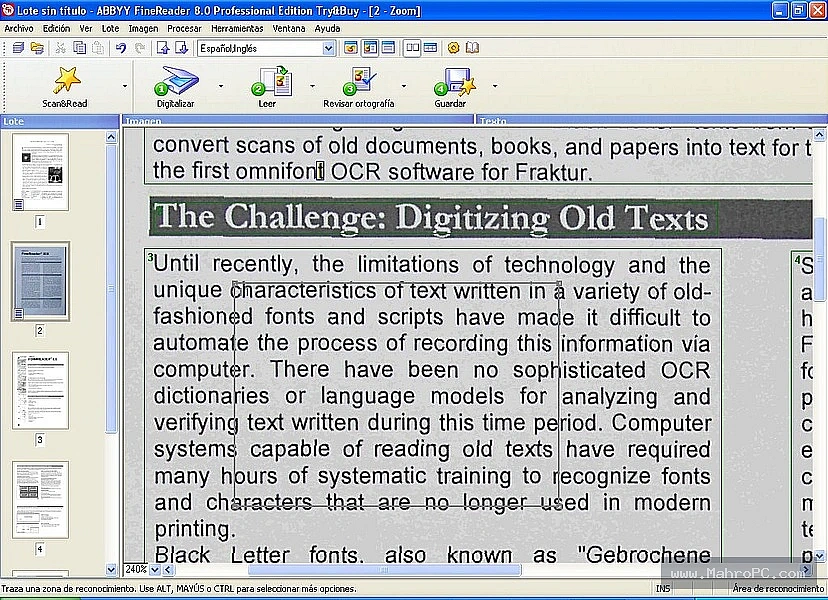The image size is (828, 600).
Task: Open the Imagen menu
Action: [143, 29]
